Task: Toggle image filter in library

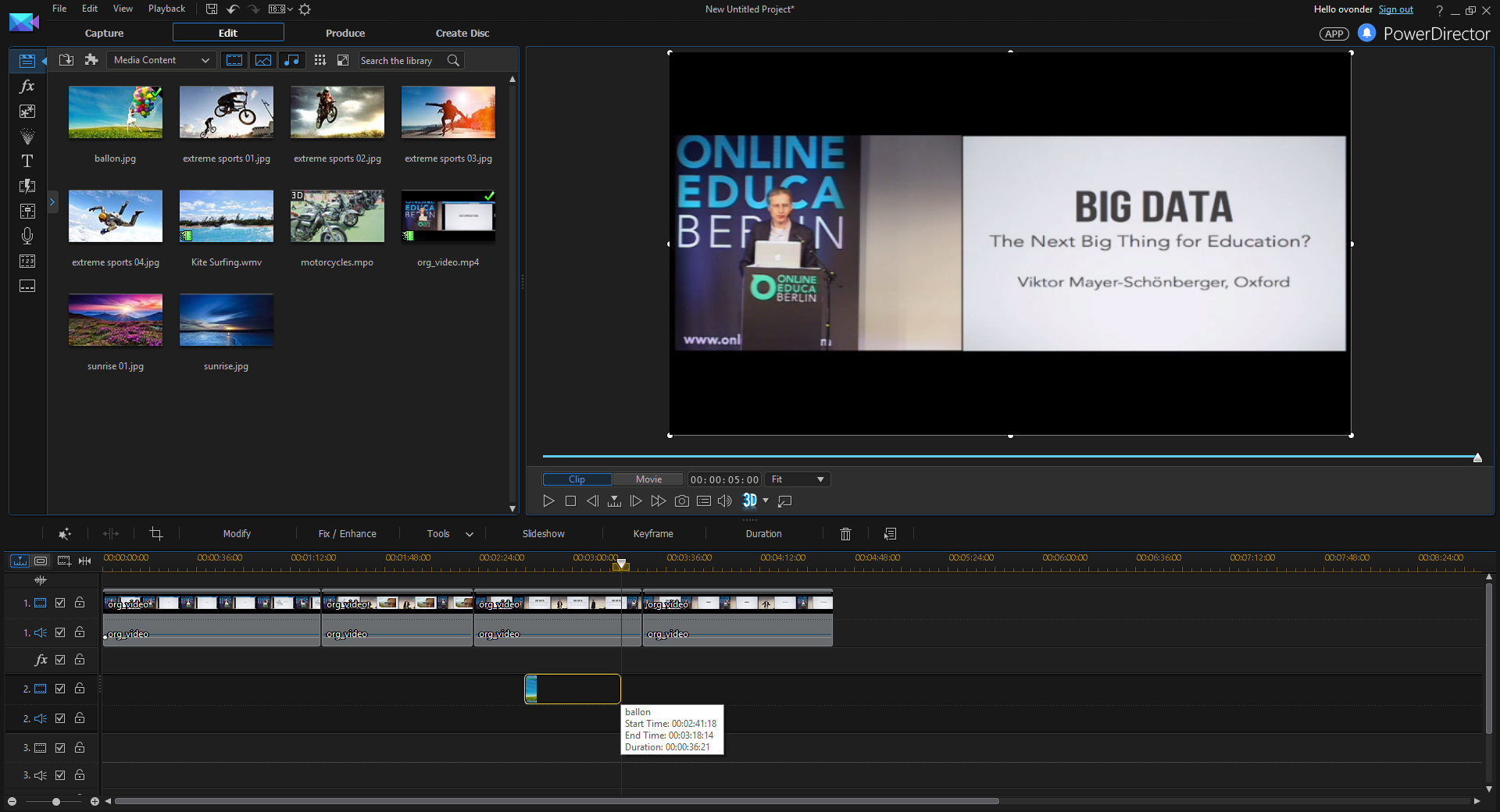Action: (263, 60)
